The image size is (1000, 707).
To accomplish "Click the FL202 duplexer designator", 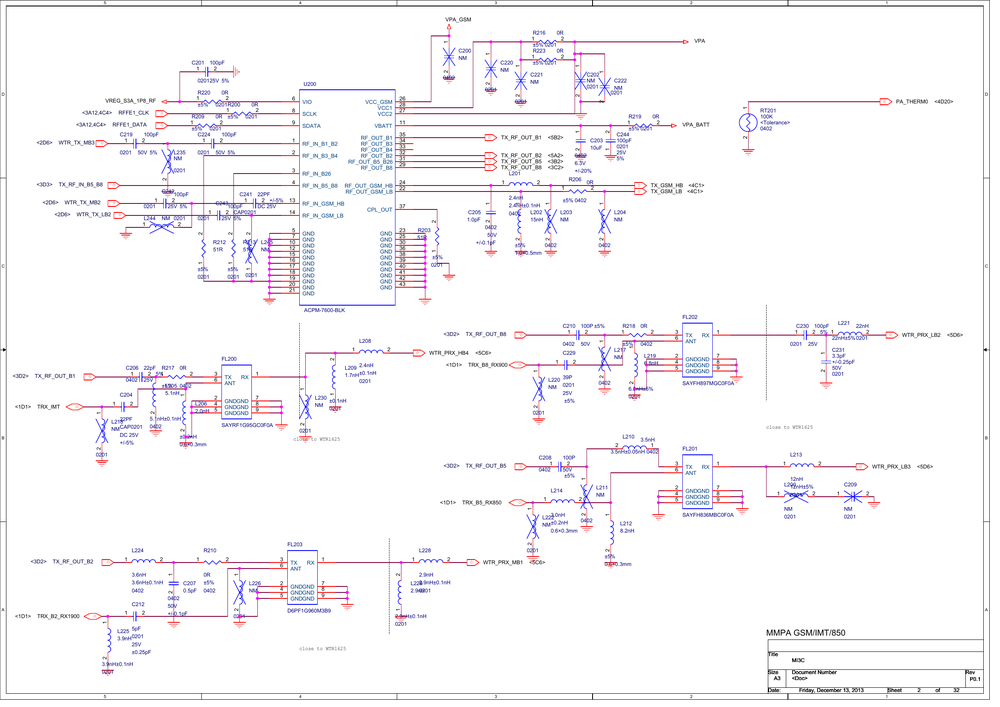I will 689,317.
